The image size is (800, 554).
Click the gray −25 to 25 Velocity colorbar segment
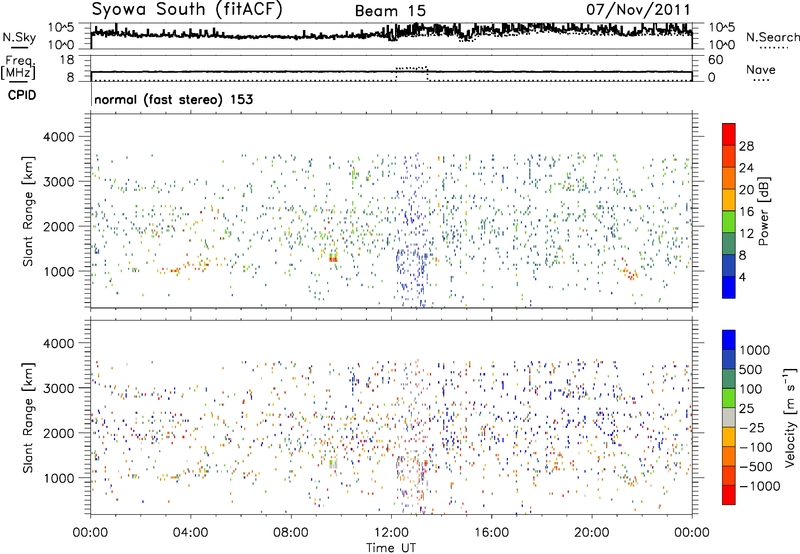[729, 418]
